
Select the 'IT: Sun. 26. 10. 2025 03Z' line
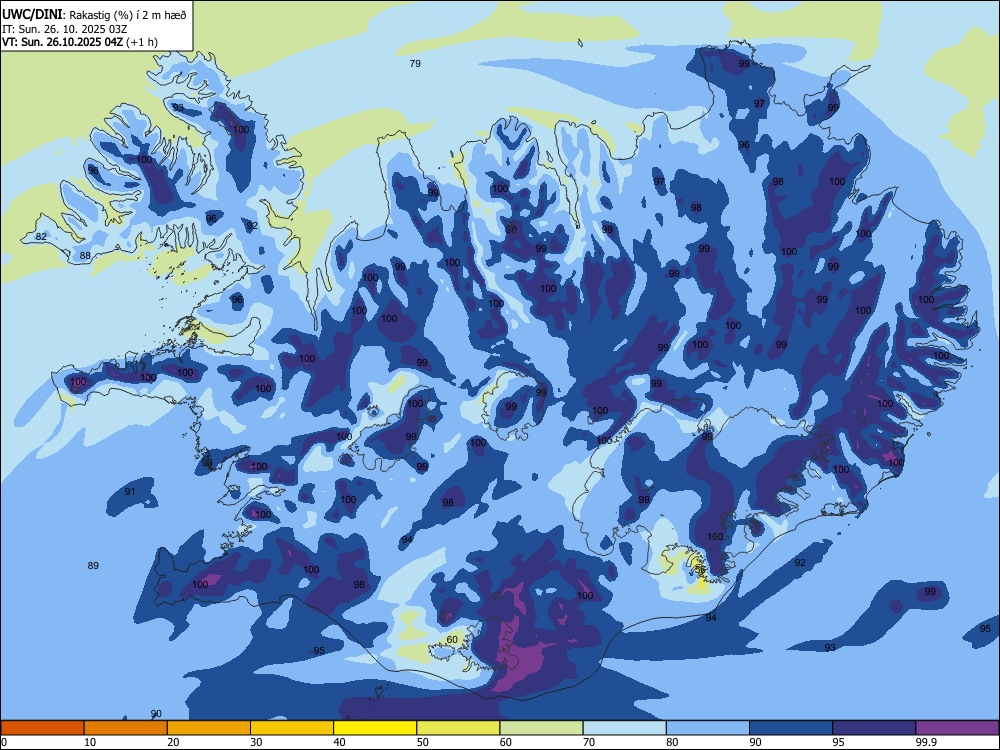pos(64,29)
